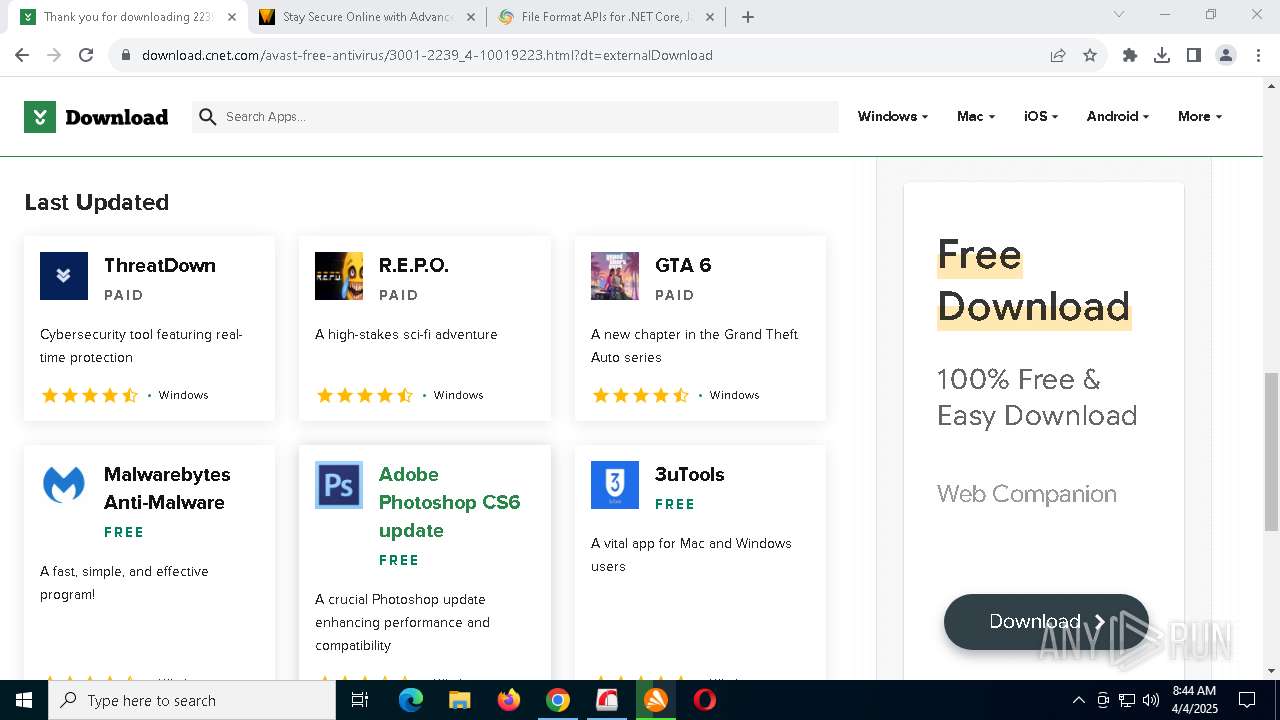Image resolution: width=1280 pixels, height=720 pixels.
Task: Switch to the 'File Format APIs' tab
Action: pyautogui.click(x=606, y=17)
